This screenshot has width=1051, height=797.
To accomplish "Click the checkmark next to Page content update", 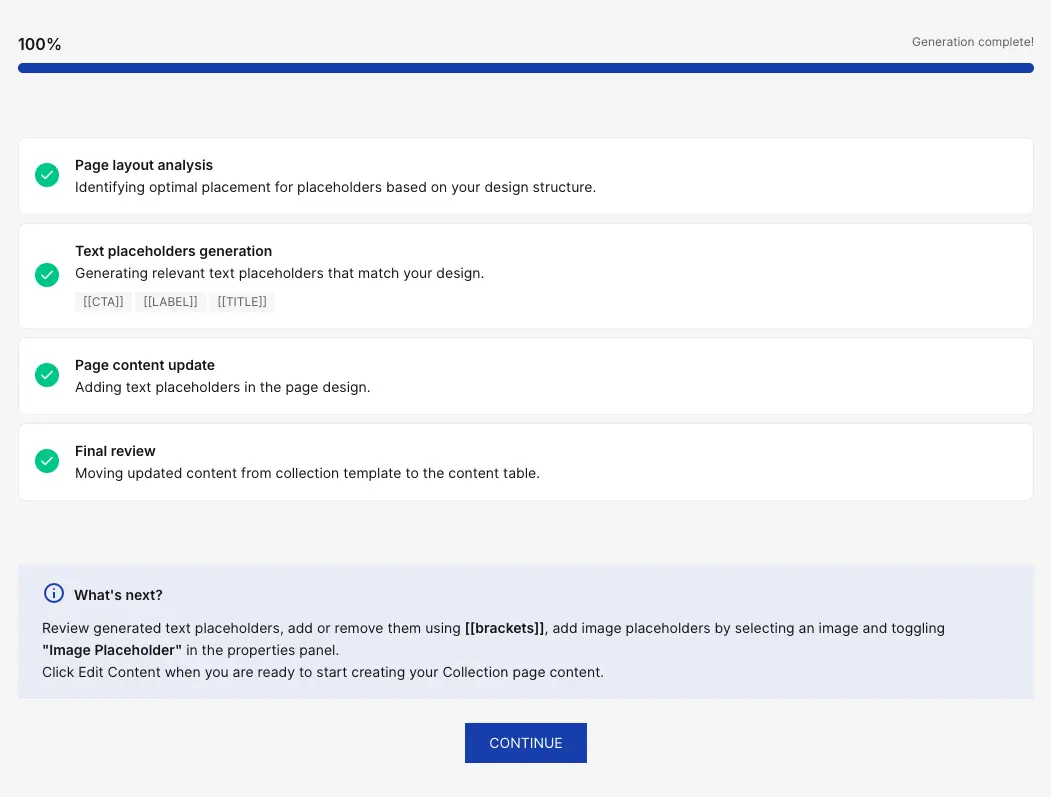I will tap(47, 375).
